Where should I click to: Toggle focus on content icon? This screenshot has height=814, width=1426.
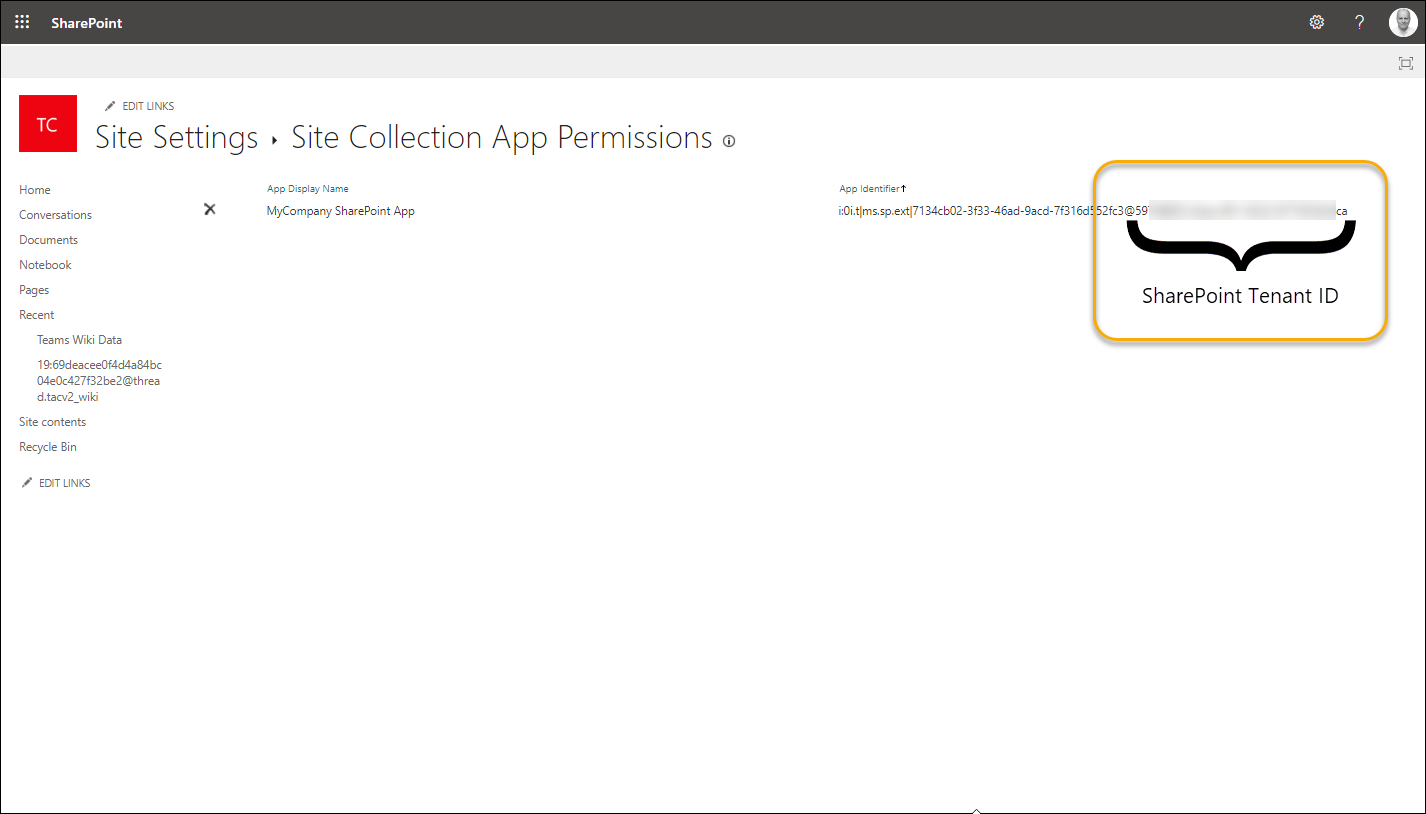point(1405,63)
